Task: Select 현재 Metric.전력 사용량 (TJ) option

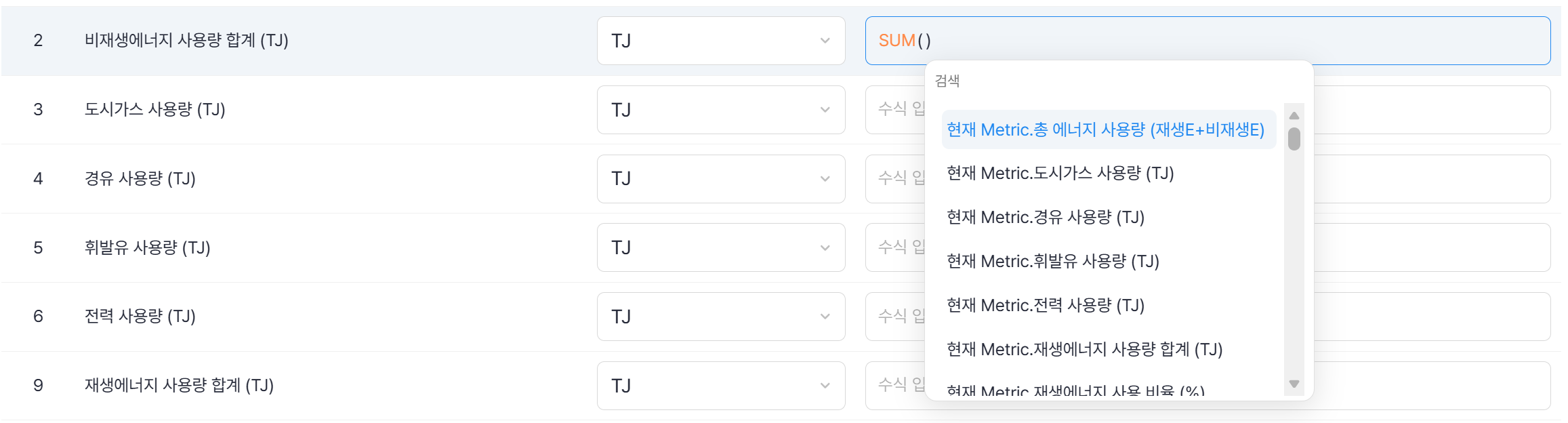Action: point(1045,306)
